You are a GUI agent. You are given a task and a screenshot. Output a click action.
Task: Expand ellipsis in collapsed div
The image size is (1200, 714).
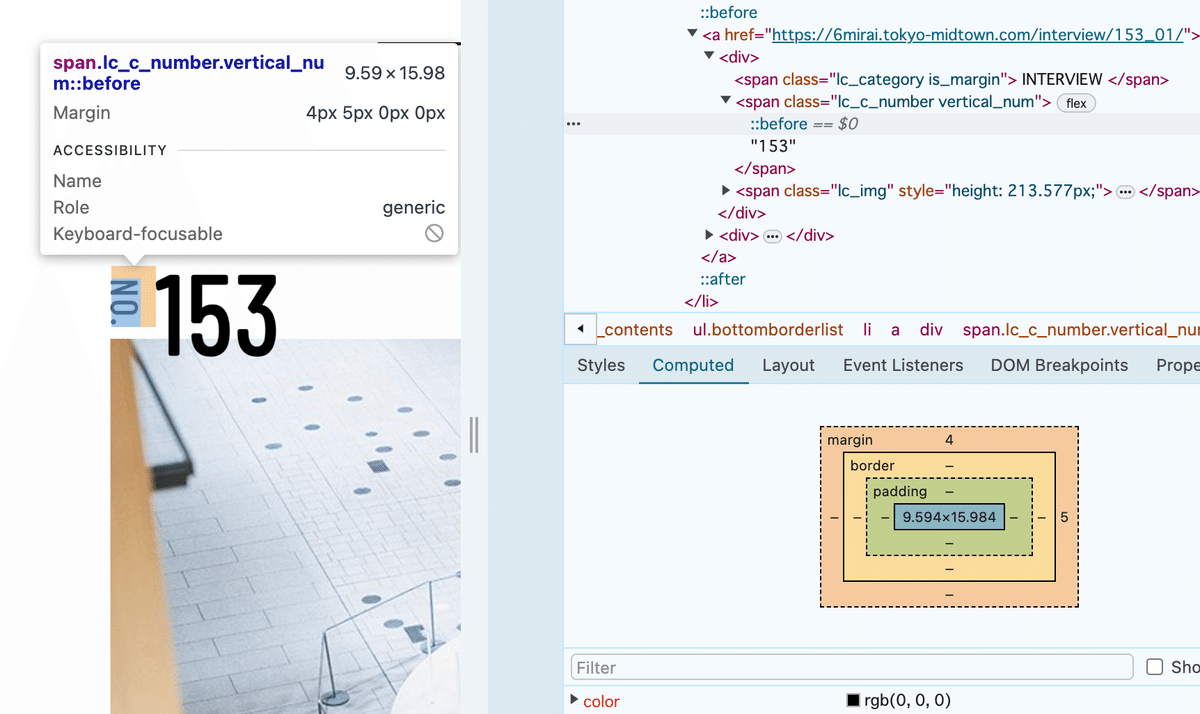[772, 236]
